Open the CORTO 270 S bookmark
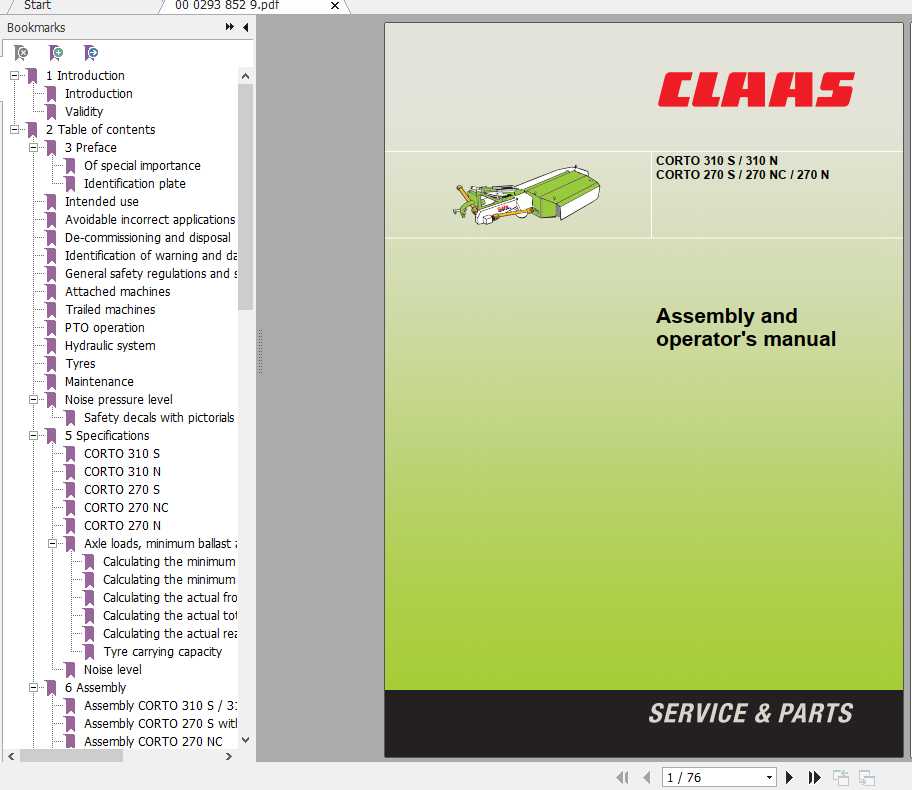Viewport: 912px width, 790px height. pyautogui.click(x=122, y=490)
